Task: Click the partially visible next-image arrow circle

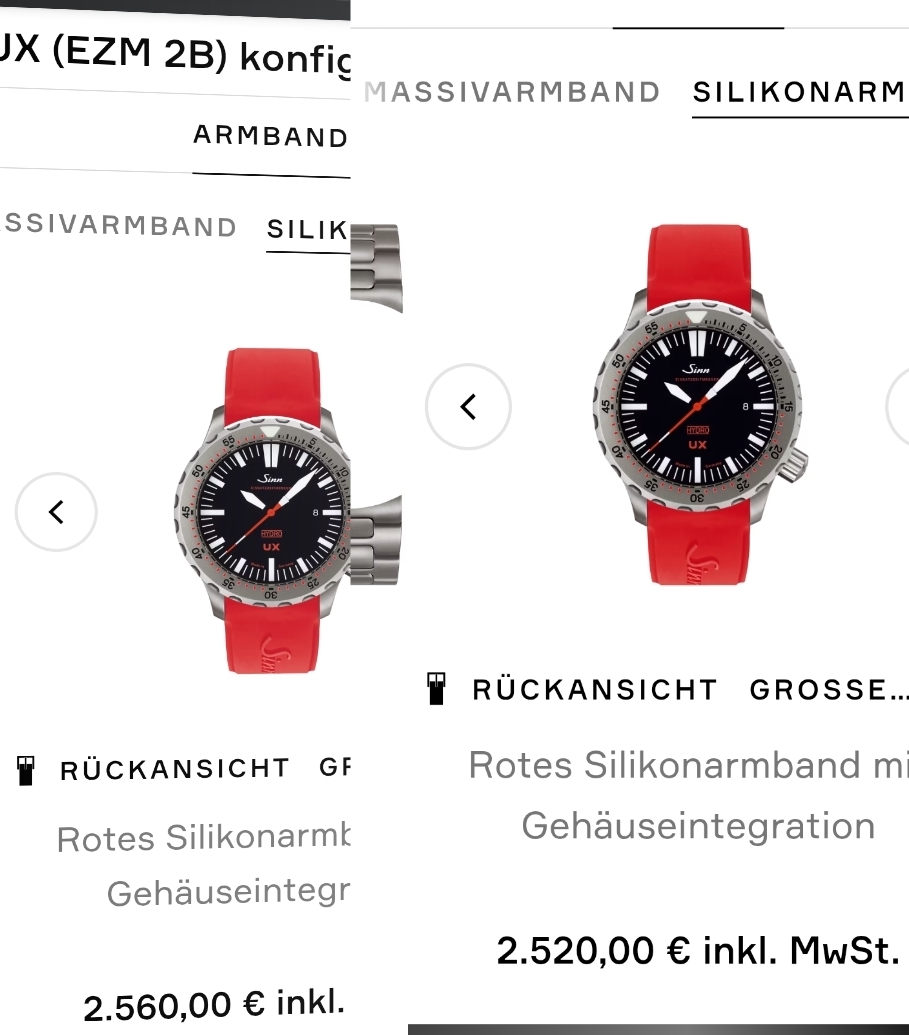Action: pyautogui.click(x=898, y=407)
